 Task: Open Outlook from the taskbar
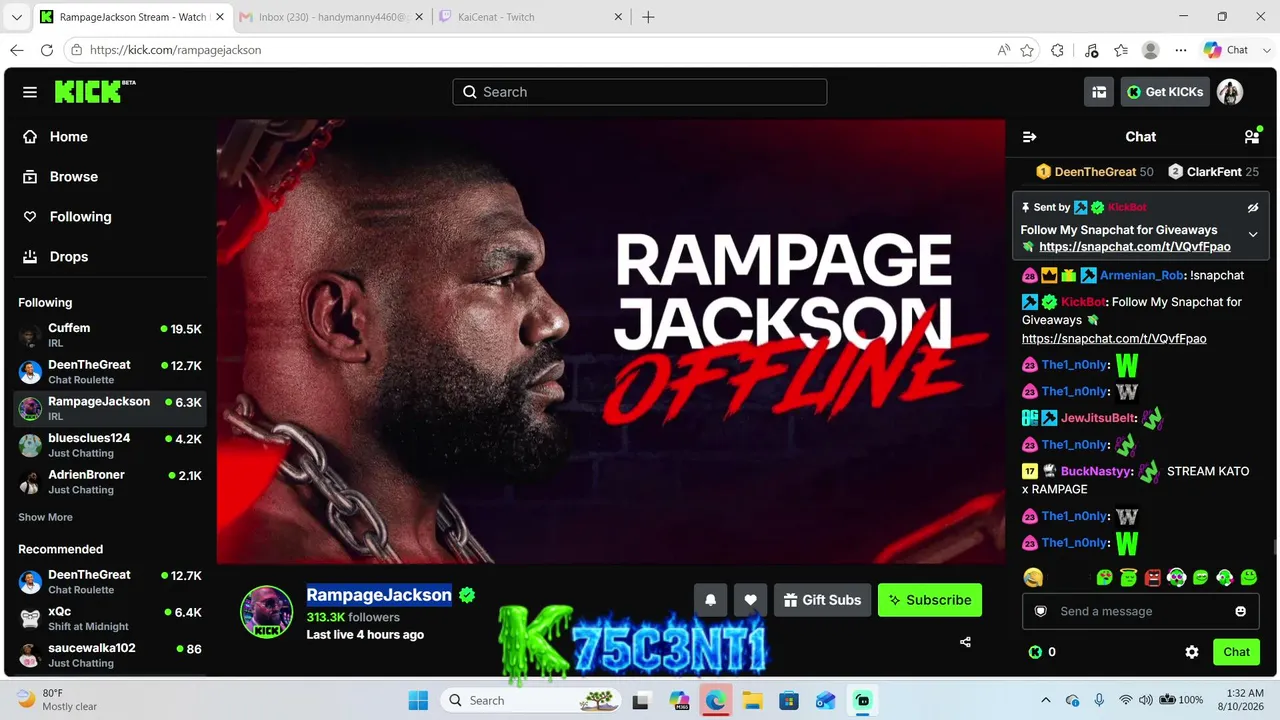pos(826,700)
